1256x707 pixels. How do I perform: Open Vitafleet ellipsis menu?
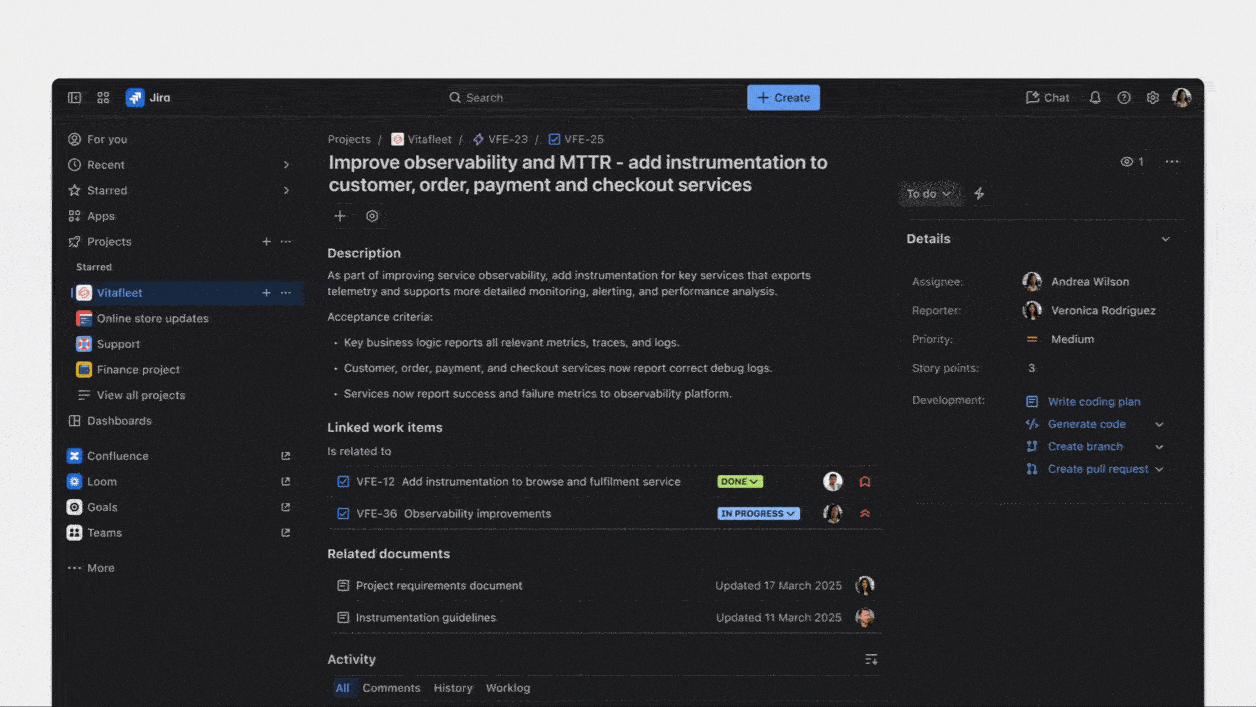click(286, 293)
